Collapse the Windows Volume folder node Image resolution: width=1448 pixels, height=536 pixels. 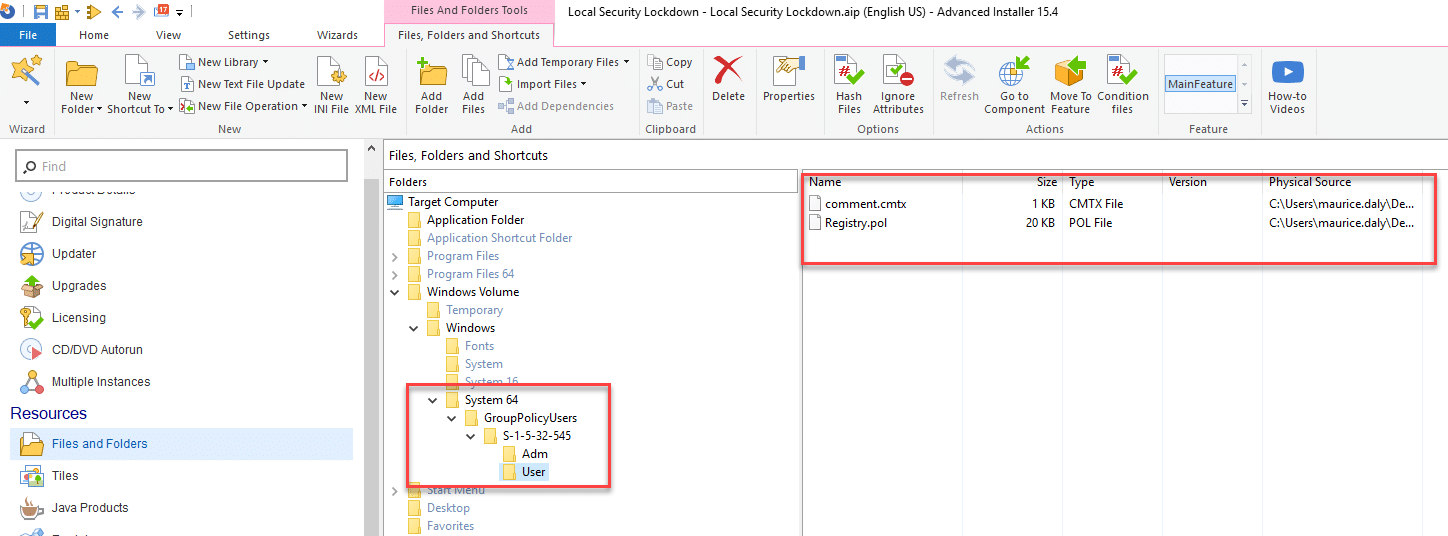tap(395, 292)
